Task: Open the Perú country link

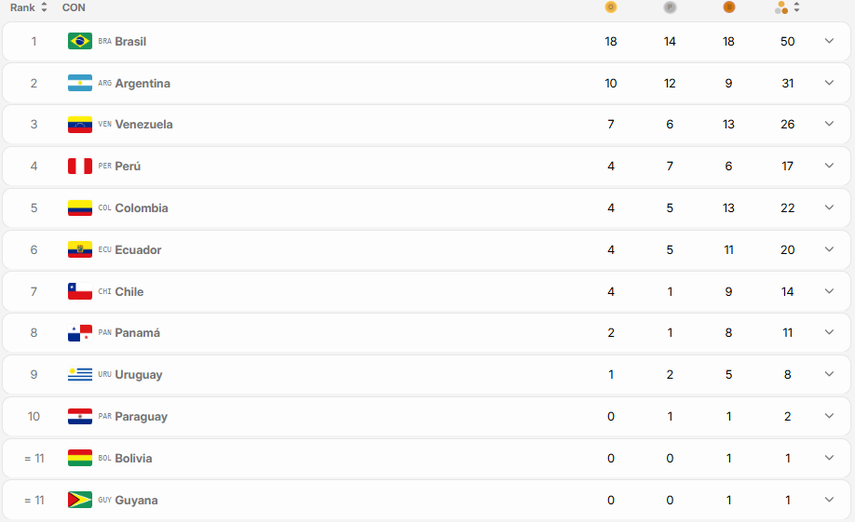Action: (128, 166)
